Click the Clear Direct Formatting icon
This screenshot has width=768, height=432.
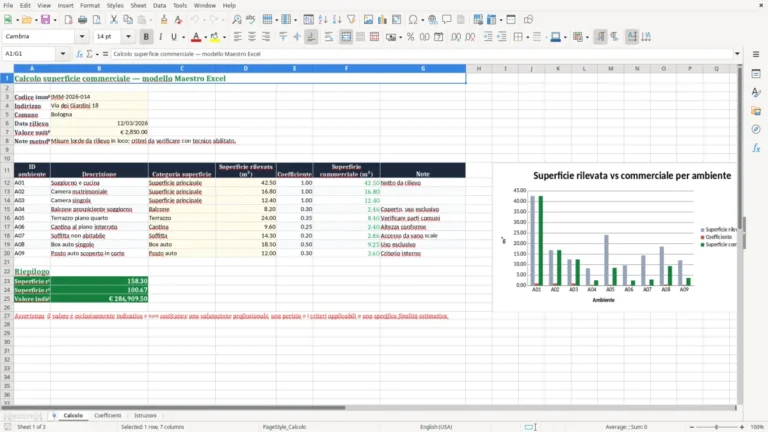click(178, 20)
